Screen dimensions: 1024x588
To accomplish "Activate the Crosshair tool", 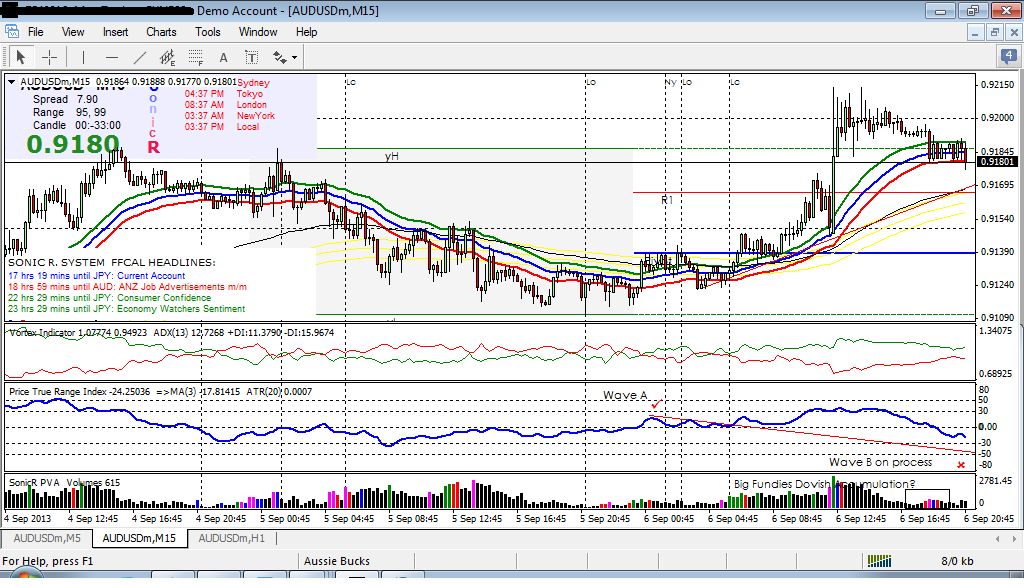I will click(x=50, y=57).
